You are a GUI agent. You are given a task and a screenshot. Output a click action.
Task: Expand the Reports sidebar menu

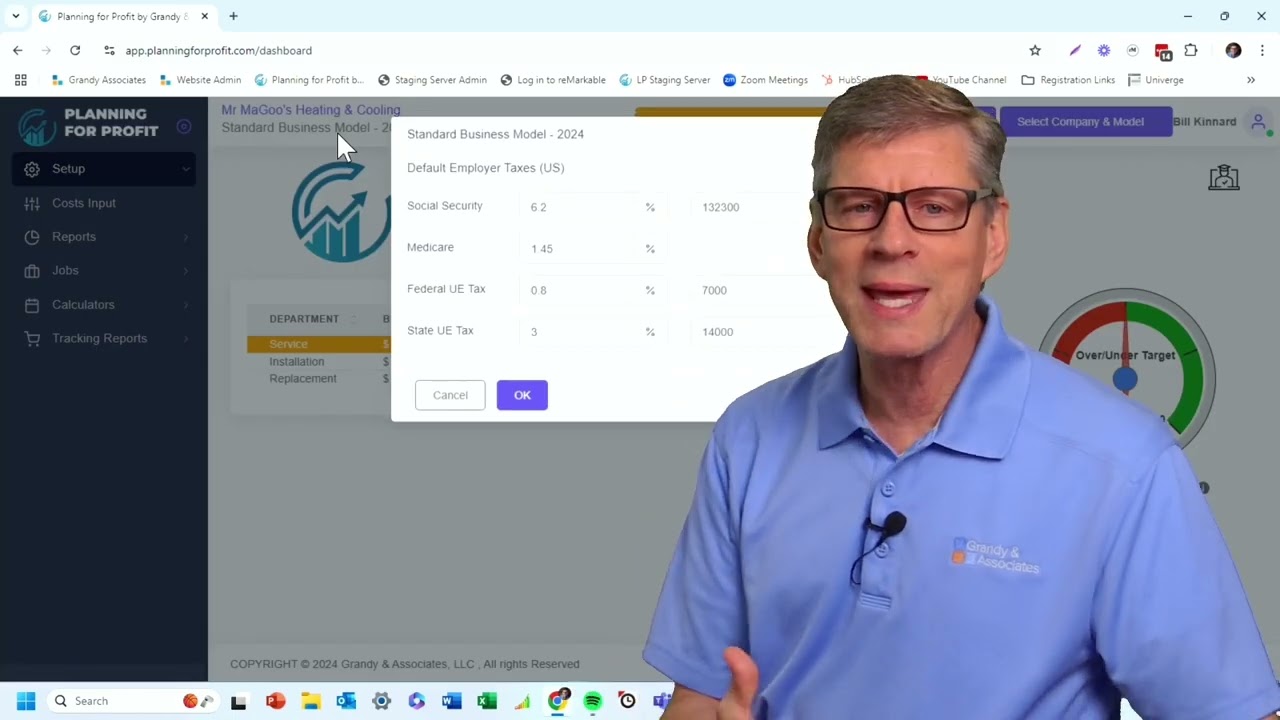tap(104, 237)
